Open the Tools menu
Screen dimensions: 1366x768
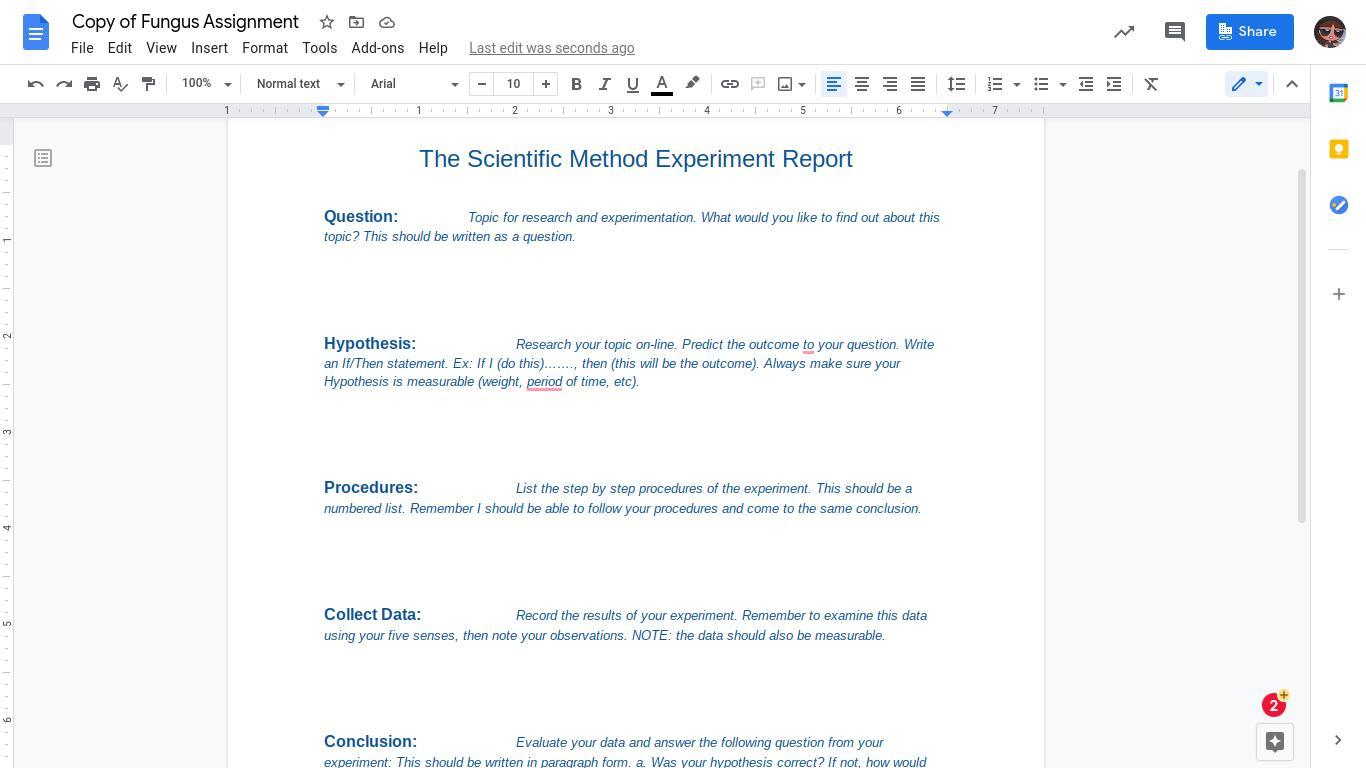tap(320, 48)
